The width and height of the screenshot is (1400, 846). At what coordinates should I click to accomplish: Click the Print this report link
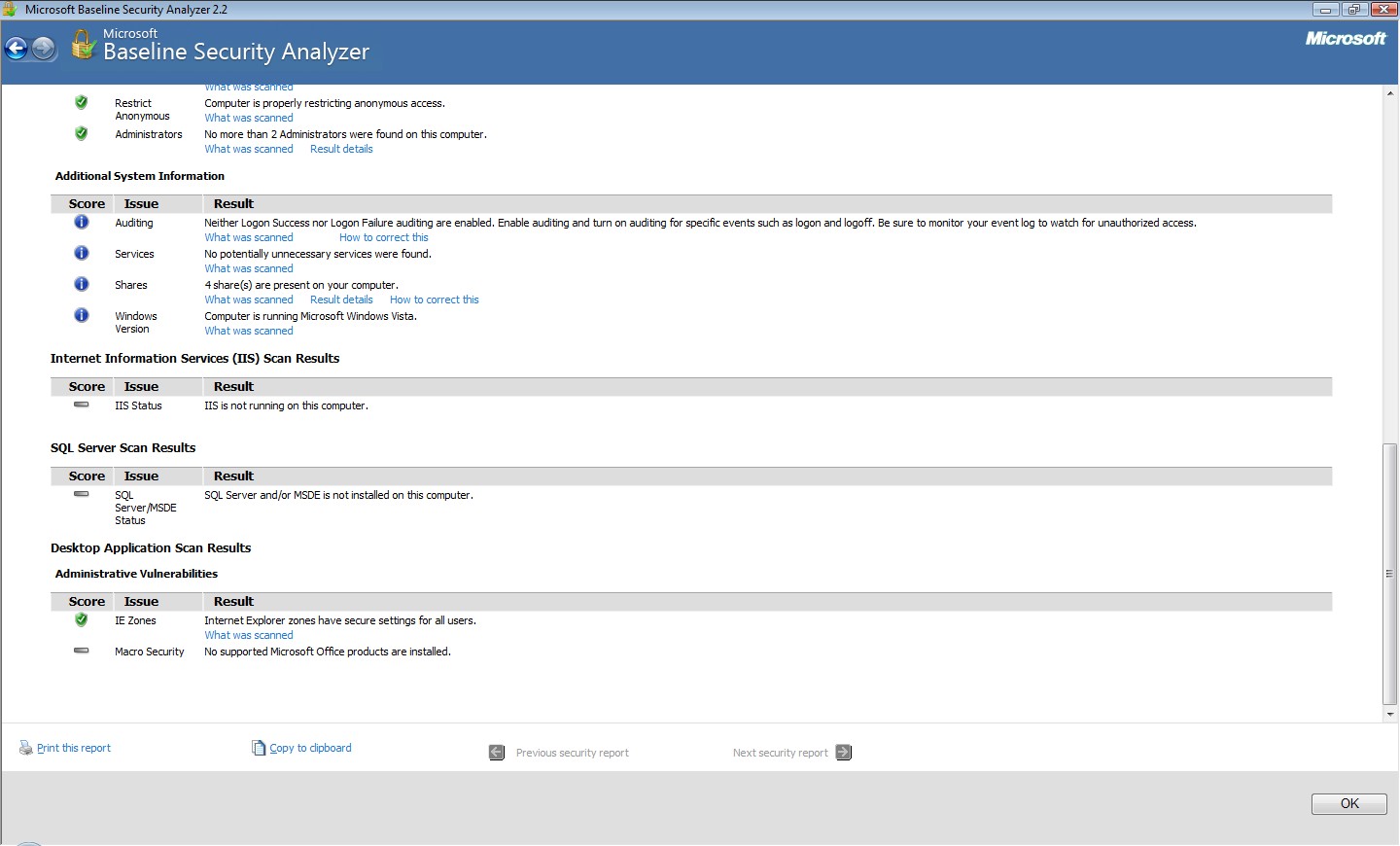74,748
